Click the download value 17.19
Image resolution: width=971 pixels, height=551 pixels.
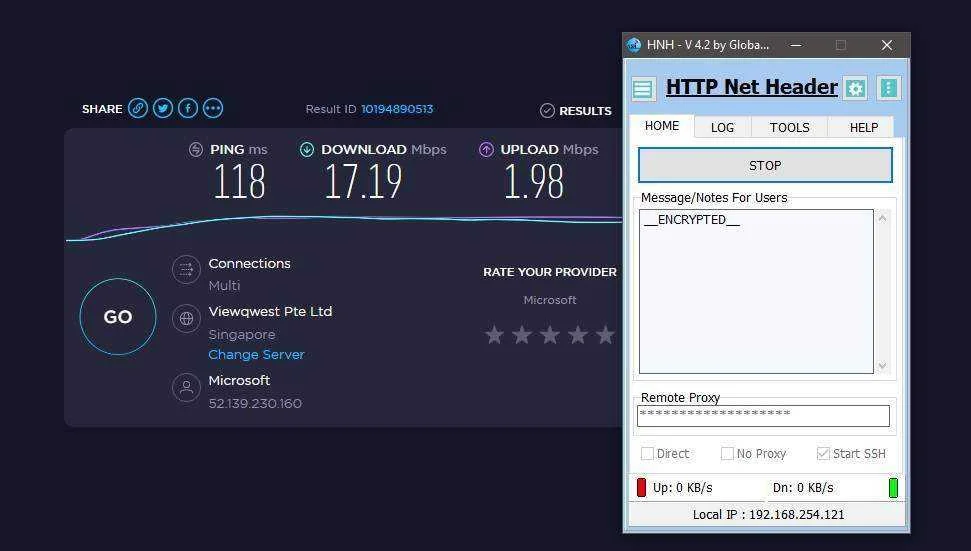tap(364, 181)
